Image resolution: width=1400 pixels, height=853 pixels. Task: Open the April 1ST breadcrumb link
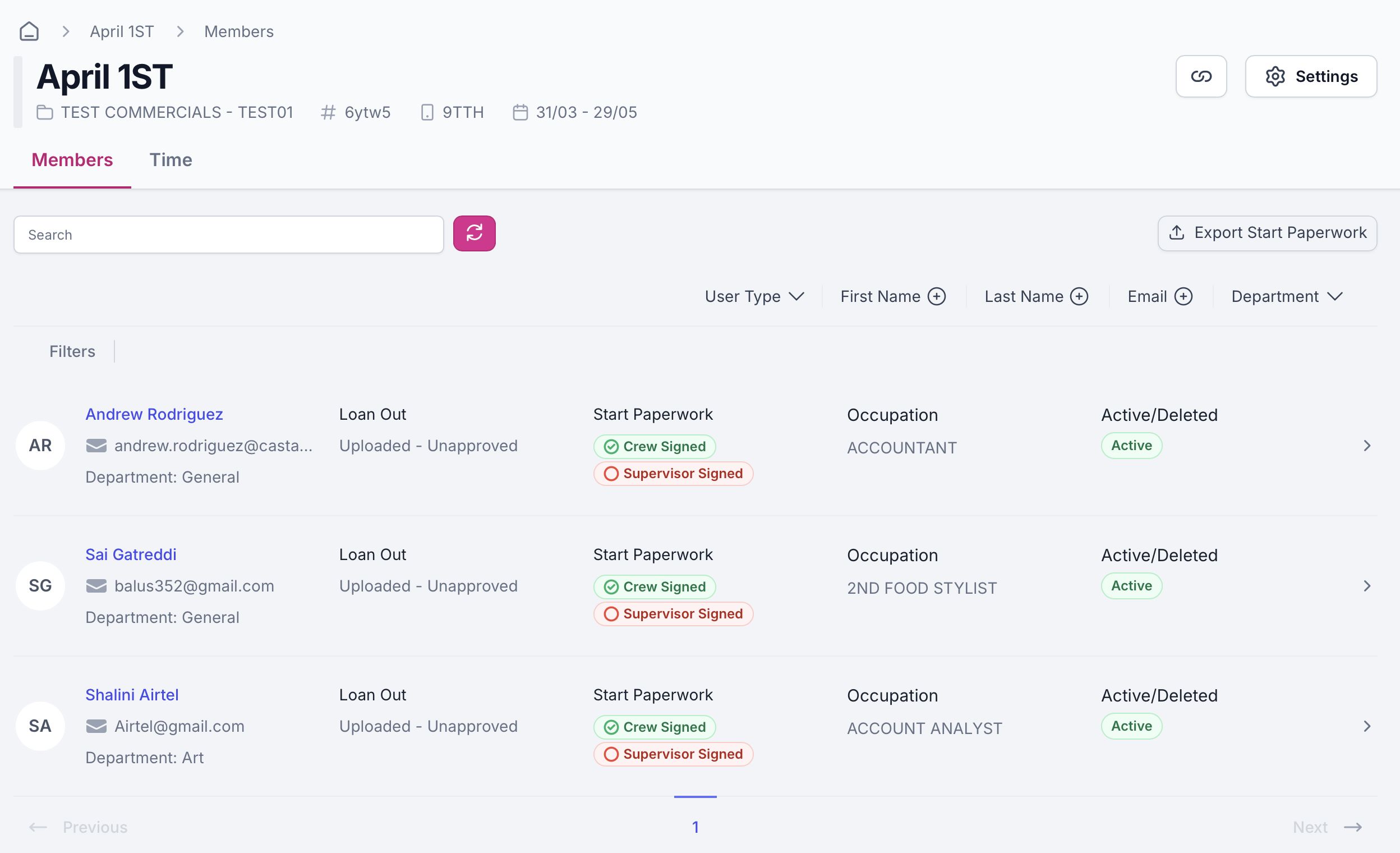[x=122, y=31]
